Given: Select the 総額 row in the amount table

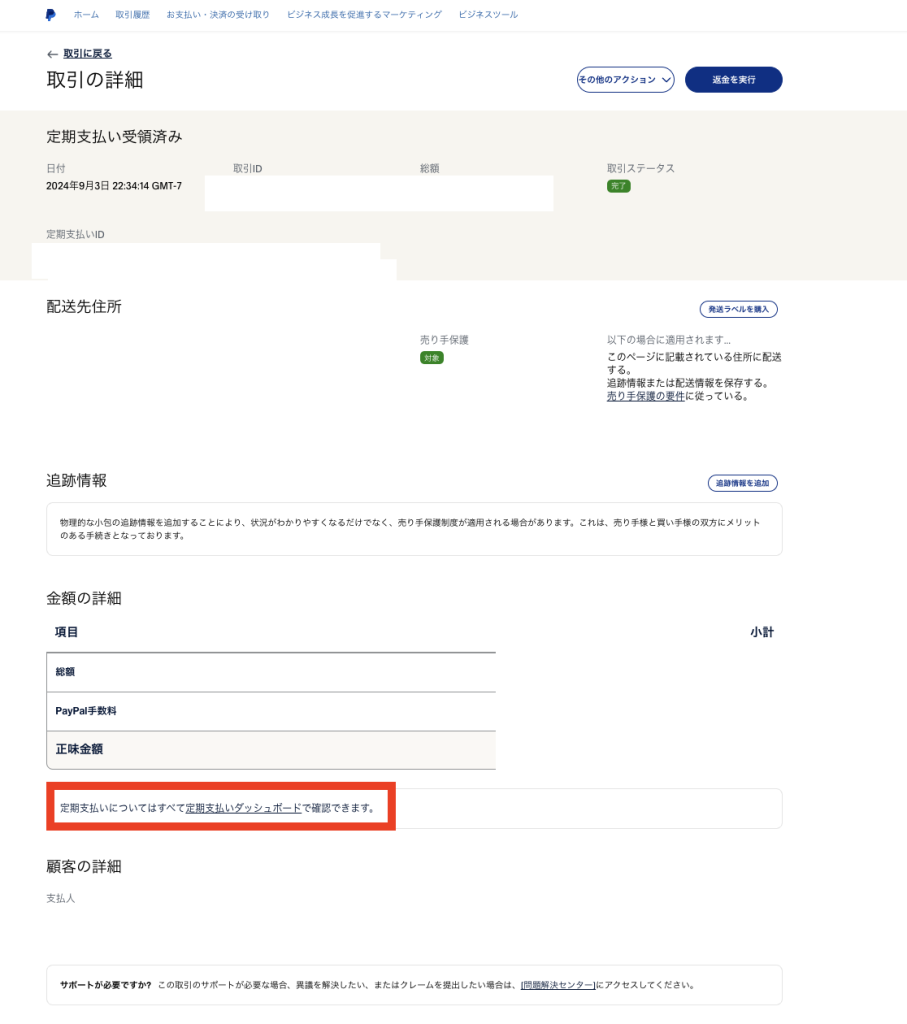Looking at the screenshot, I should (x=271, y=672).
